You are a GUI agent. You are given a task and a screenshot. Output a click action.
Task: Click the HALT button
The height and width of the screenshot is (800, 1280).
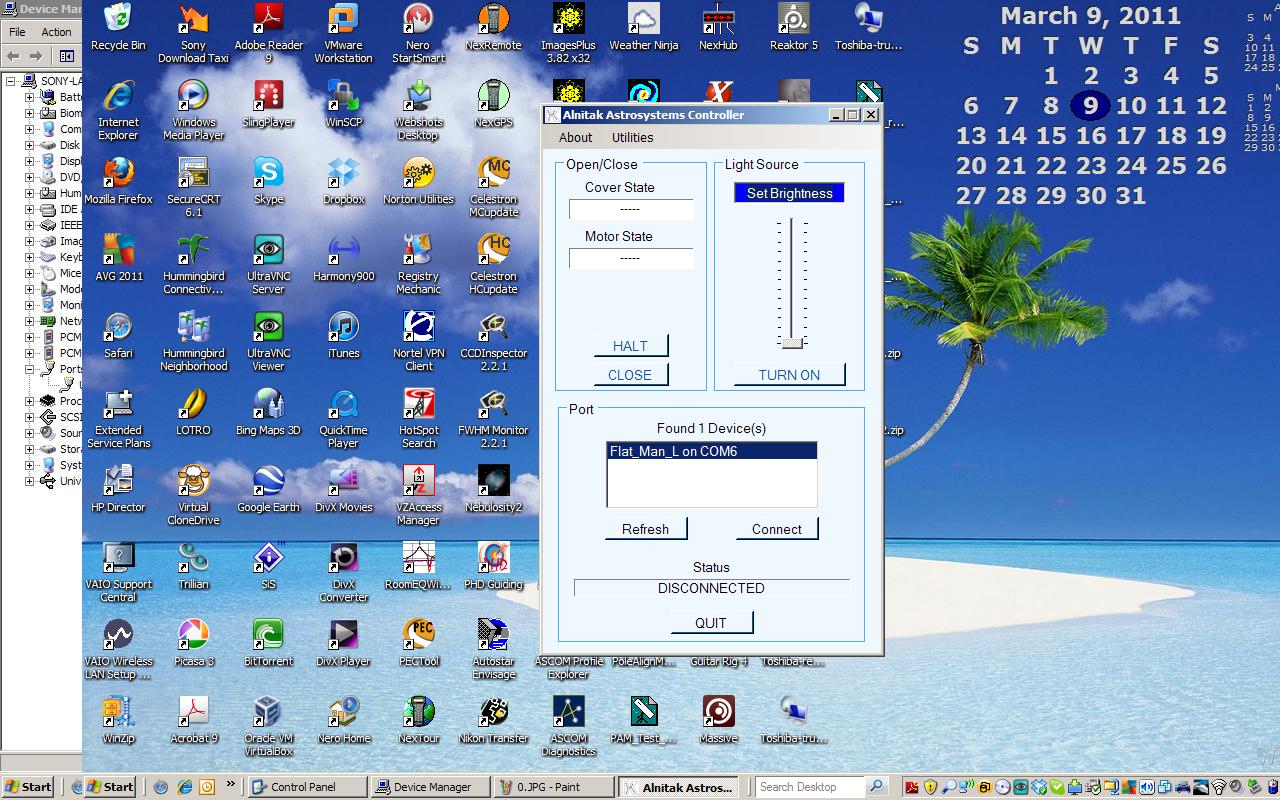pos(630,346)
